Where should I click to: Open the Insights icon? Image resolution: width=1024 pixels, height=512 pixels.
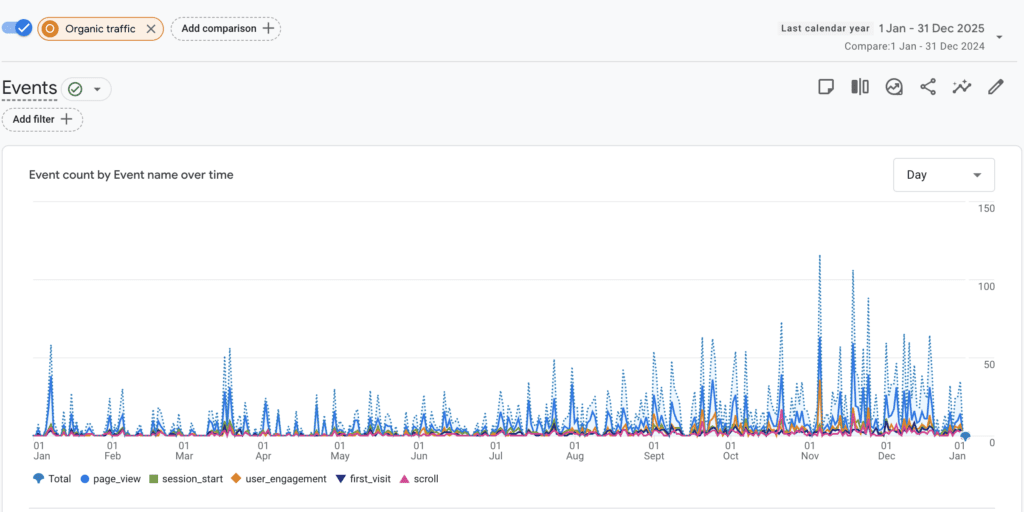click(x=894, y=87)
